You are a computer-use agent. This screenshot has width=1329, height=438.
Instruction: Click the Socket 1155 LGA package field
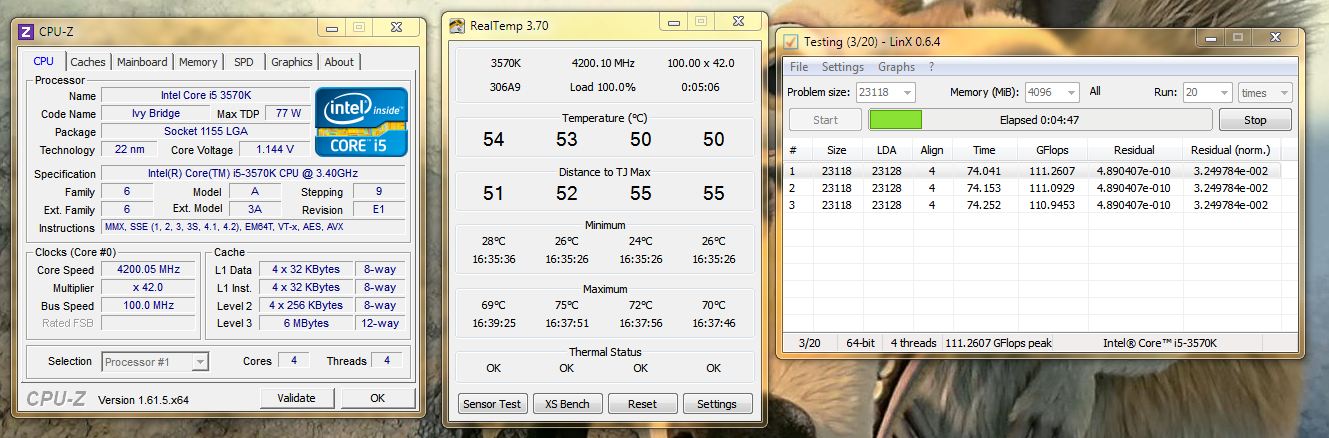point(205,131)
